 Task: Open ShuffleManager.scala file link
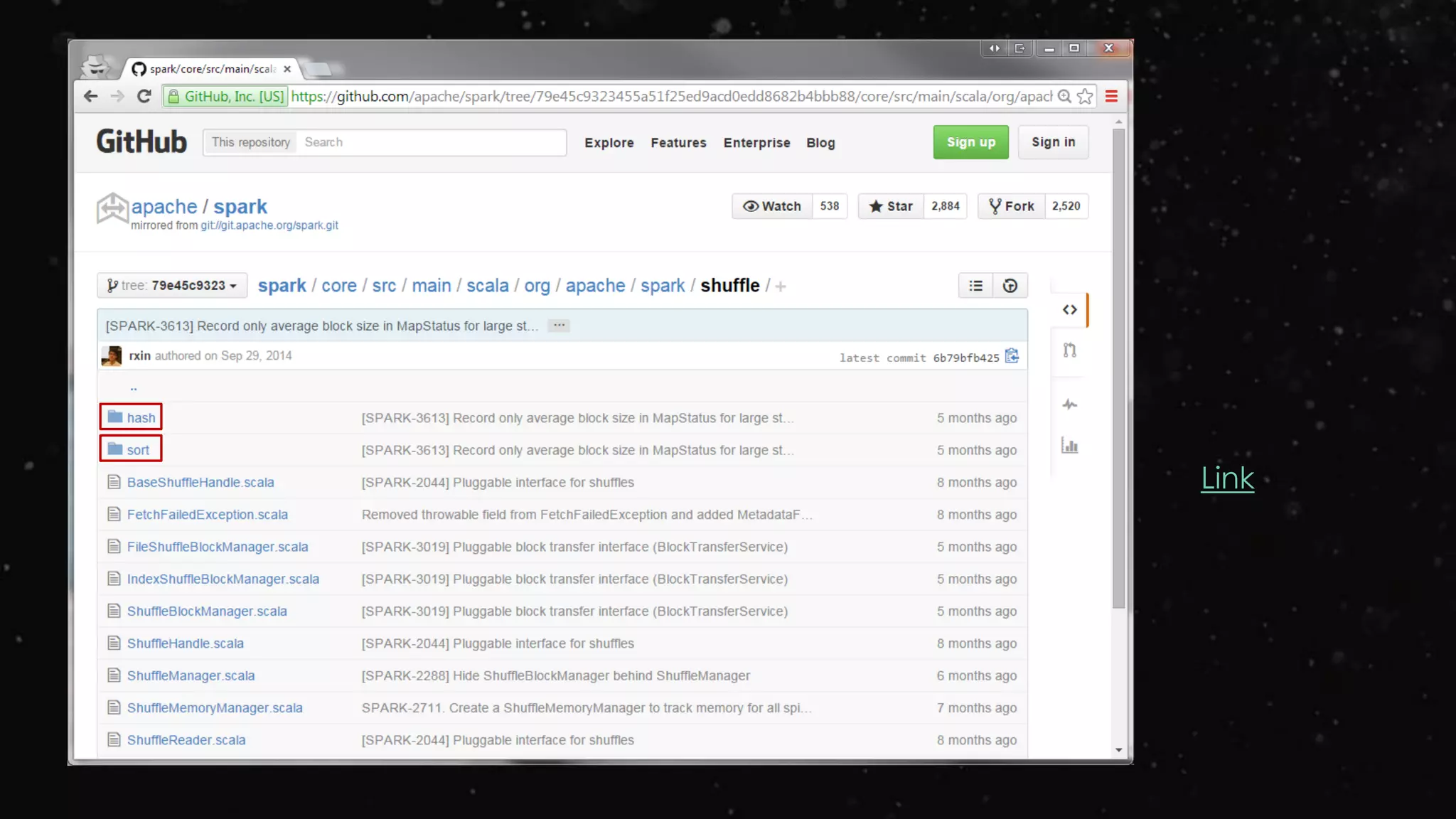pyautogui.click(x=191, y=675)
